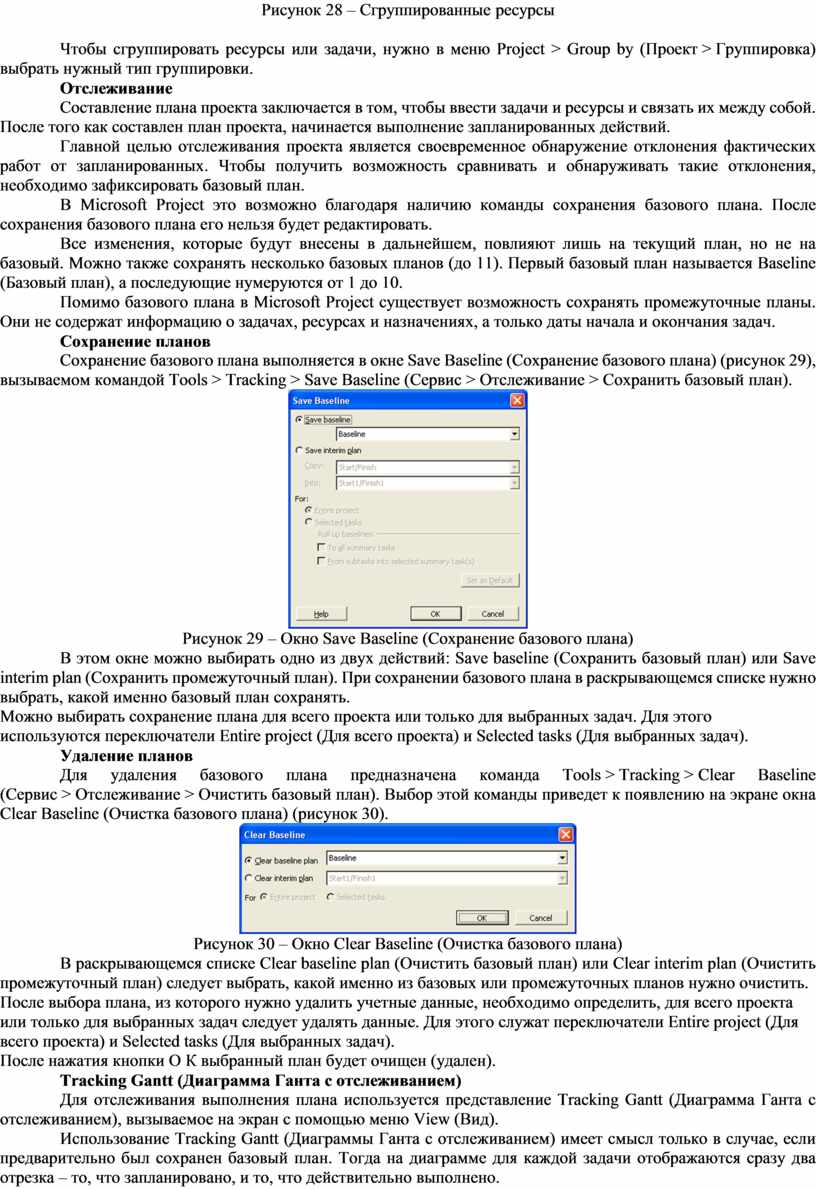Select the 'Save interim plan' radio button
This screenshot has width=816, height=1189.
(x=299, y=450)
